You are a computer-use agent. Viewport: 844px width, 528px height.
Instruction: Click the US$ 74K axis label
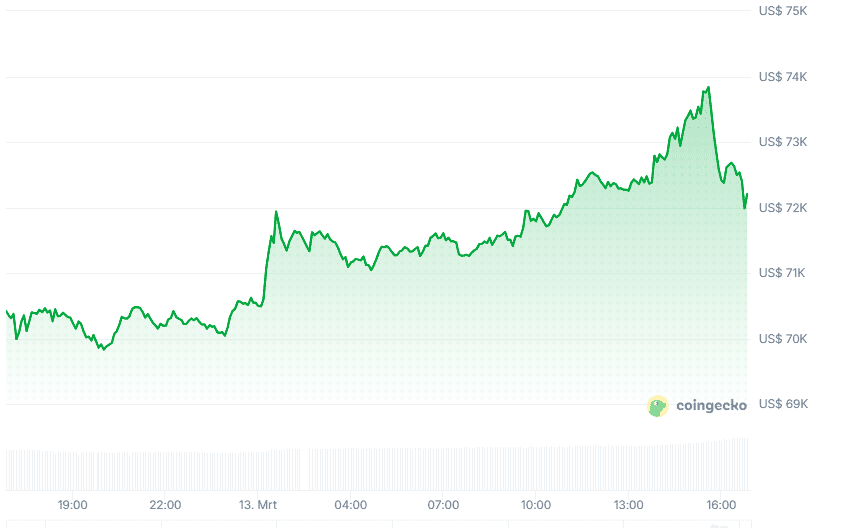click(782, 77)
